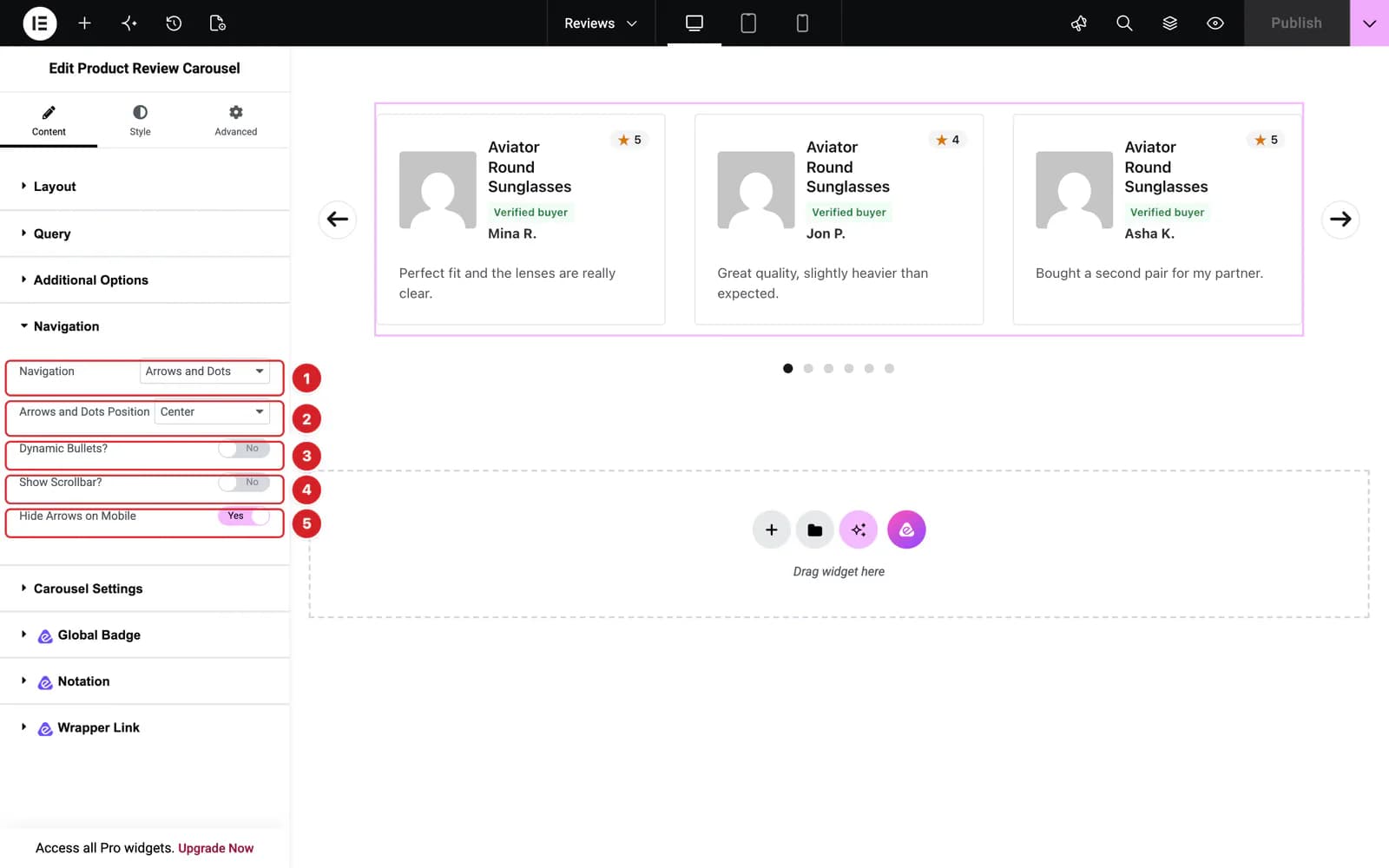
Task: Toggle the Dynamic Bullets switch
Action: click(244, 449)
